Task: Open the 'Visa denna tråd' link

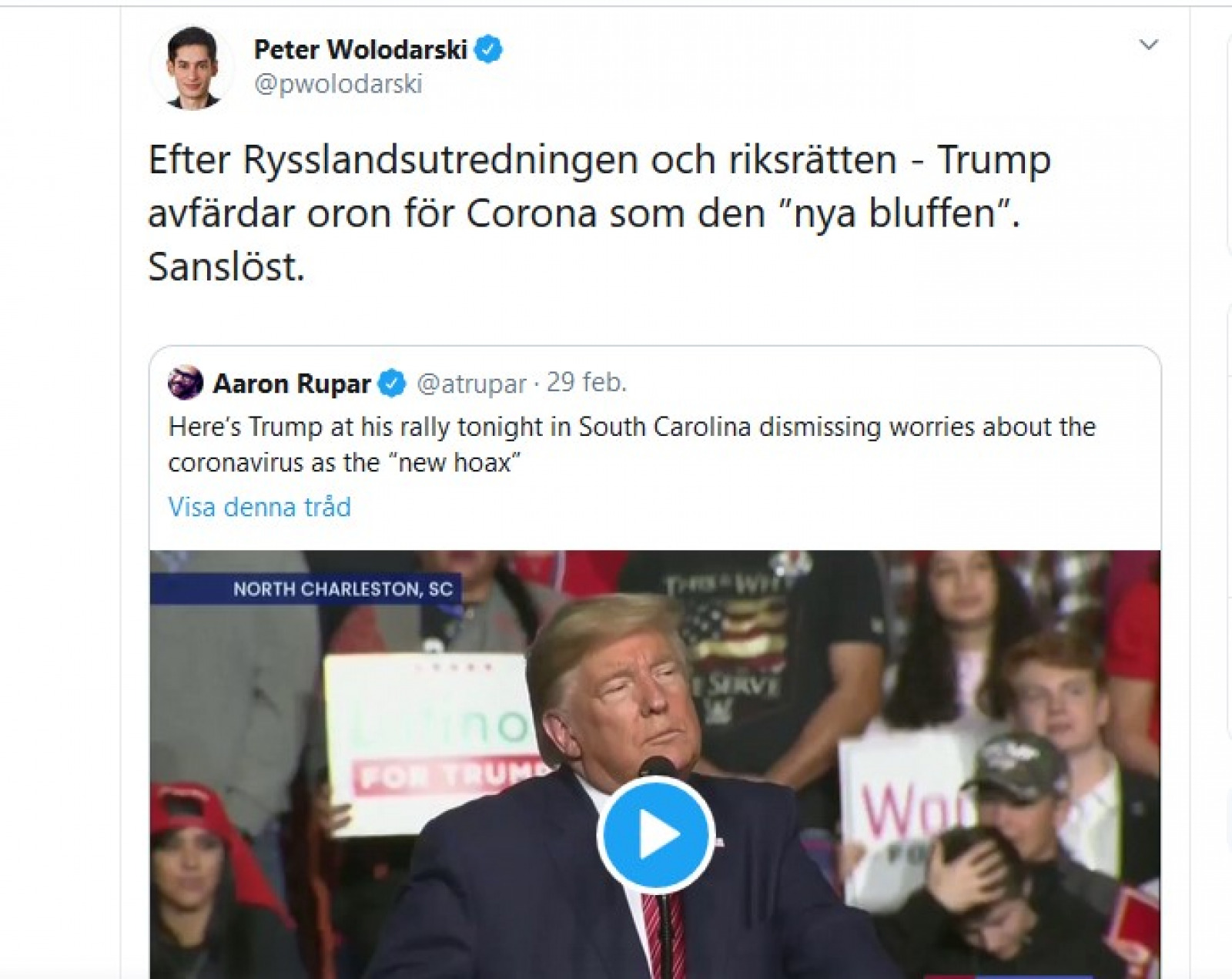Action: [259, 507]
